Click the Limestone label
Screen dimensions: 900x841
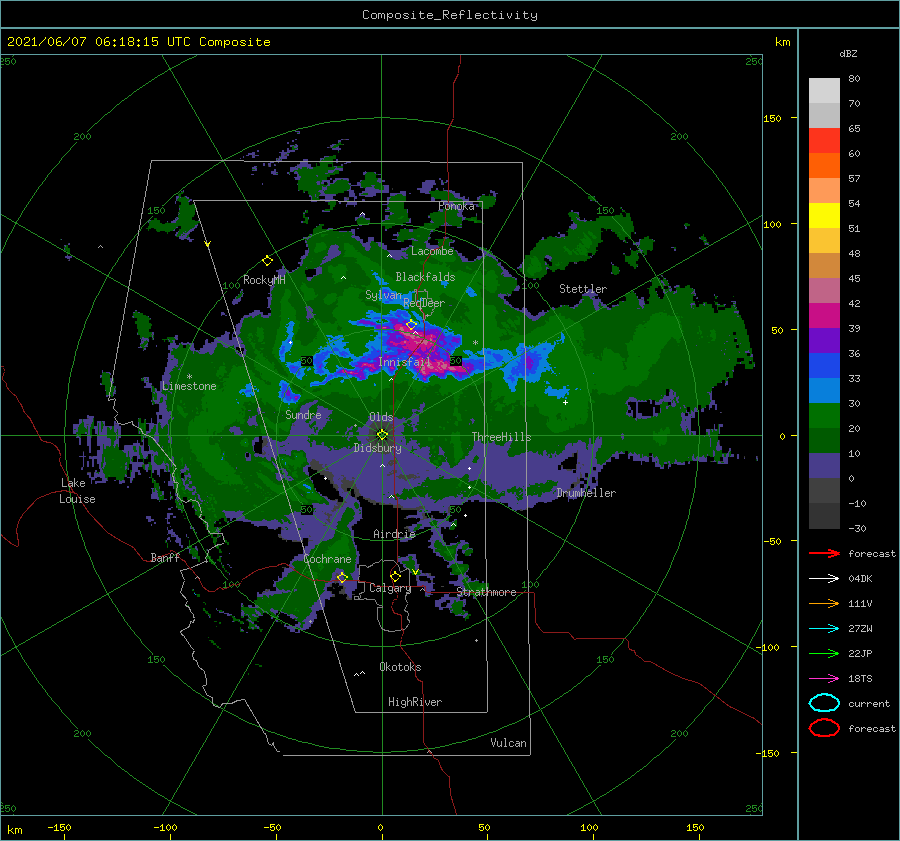coord(189,386)
